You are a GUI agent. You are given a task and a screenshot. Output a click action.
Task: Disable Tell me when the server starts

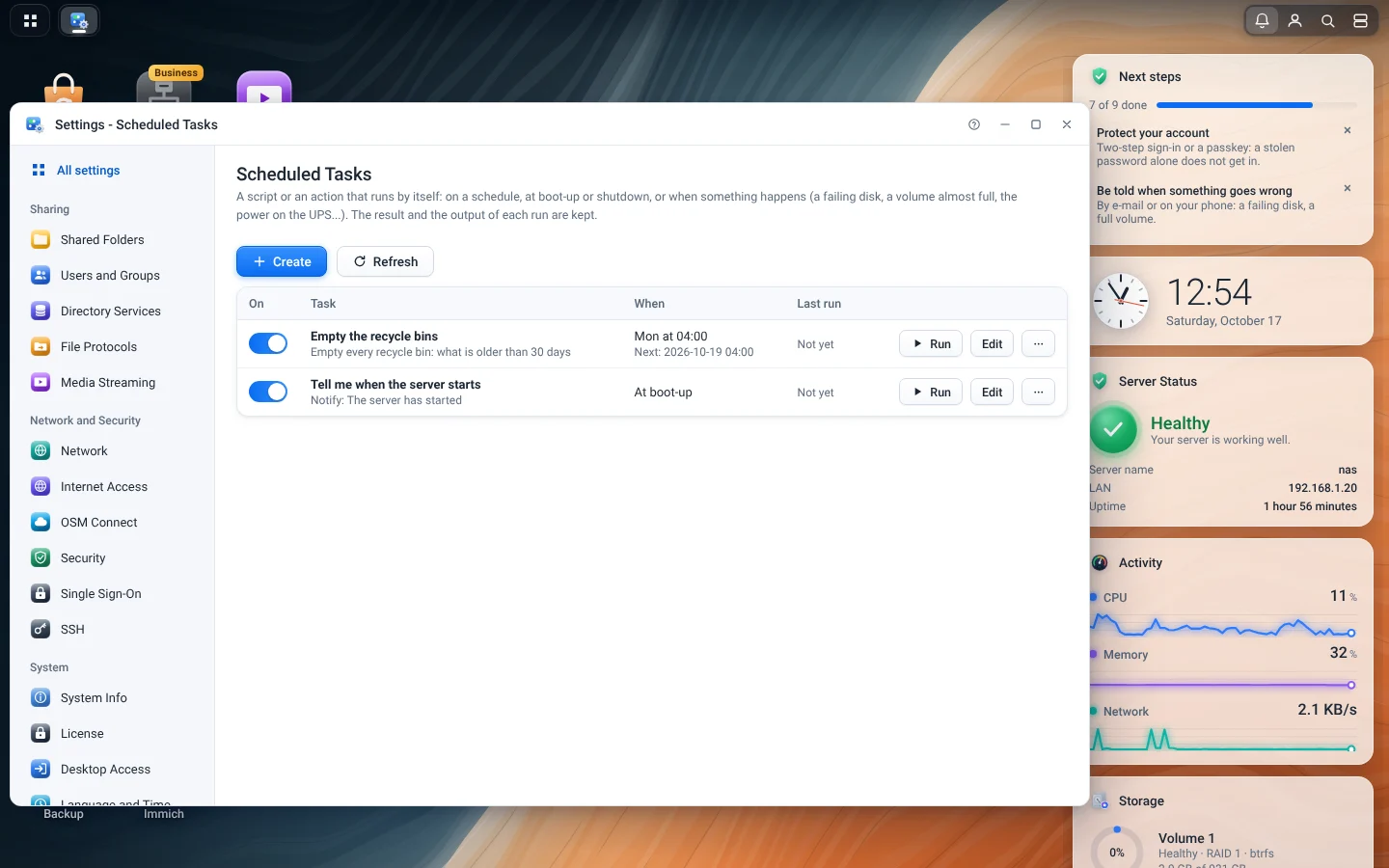(x=268, y=392)
